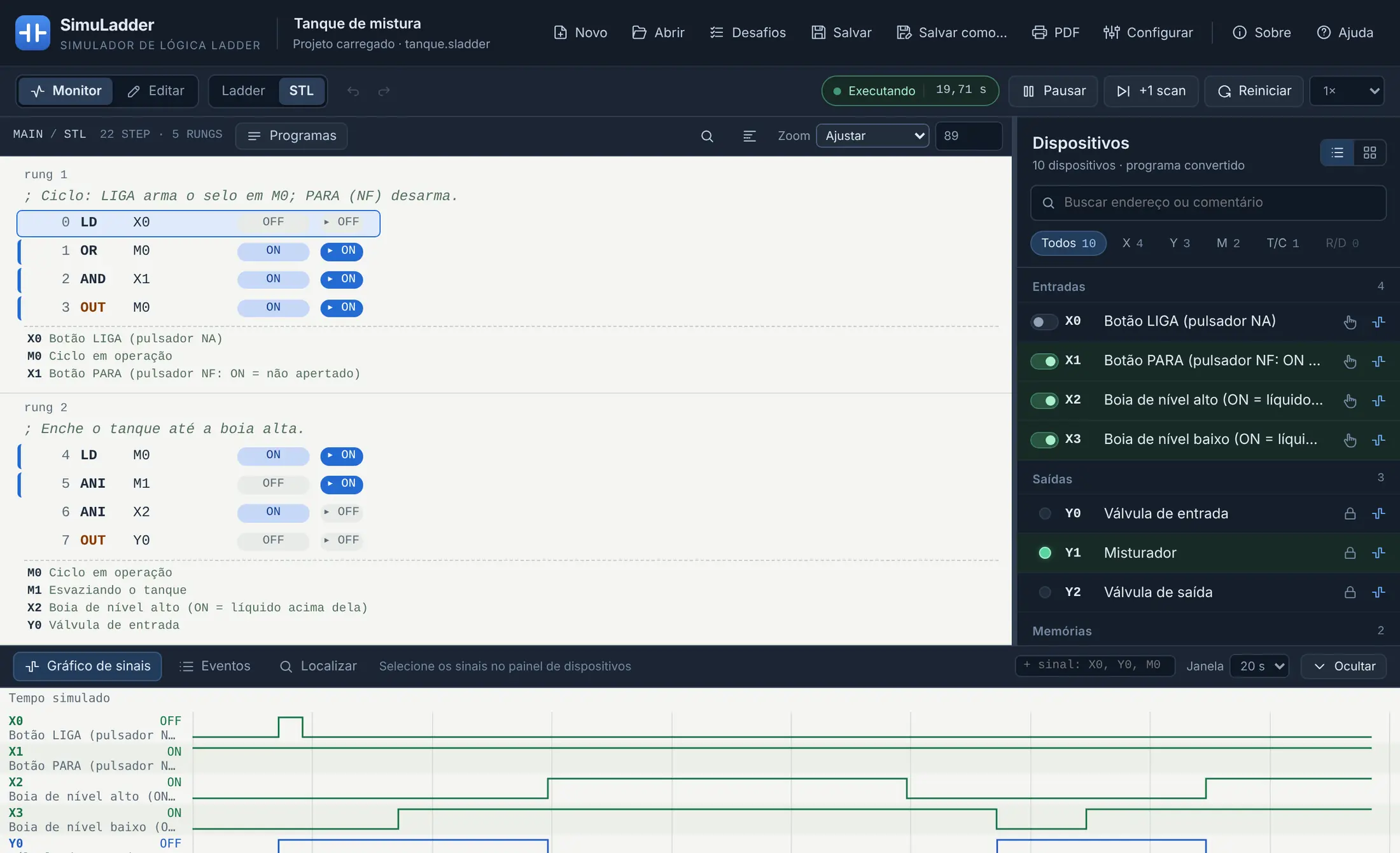Click the align/format lines icon beside Zoom

pyautogui.click(x=749, y=136)
